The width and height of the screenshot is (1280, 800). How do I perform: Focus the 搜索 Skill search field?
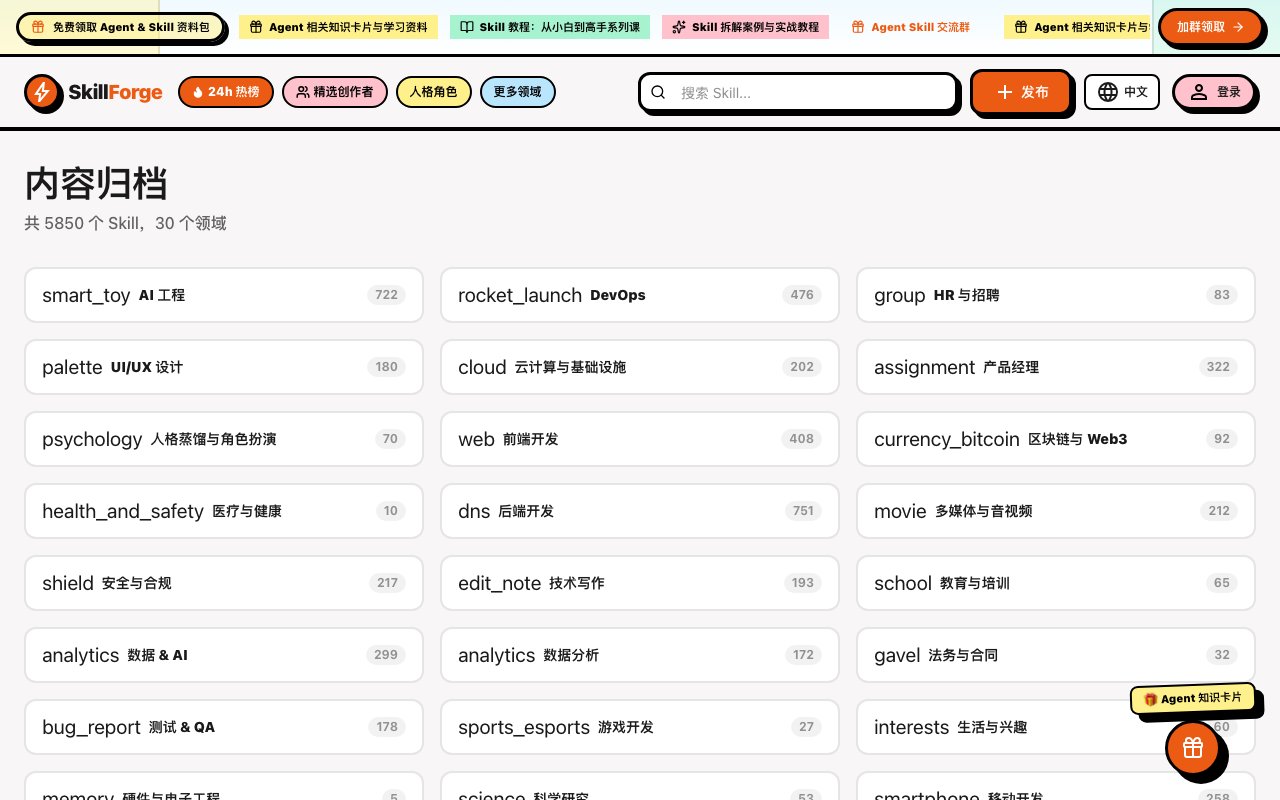tap(798, 92)
